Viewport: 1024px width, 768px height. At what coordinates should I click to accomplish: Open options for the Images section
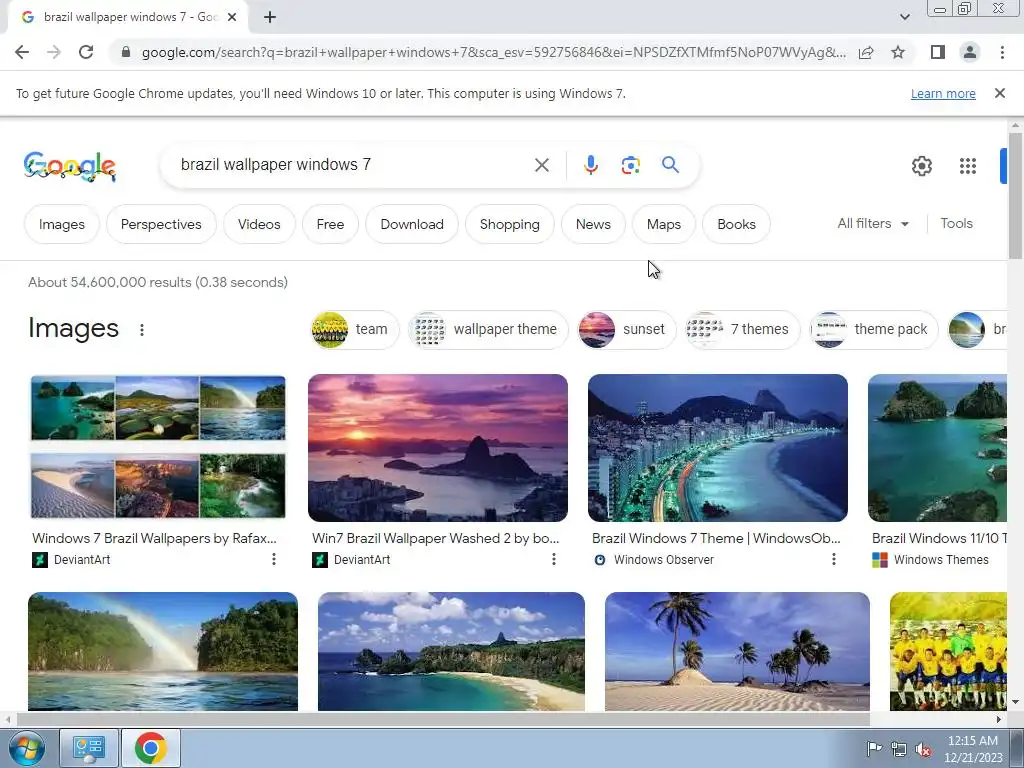[x=142, y=330]
